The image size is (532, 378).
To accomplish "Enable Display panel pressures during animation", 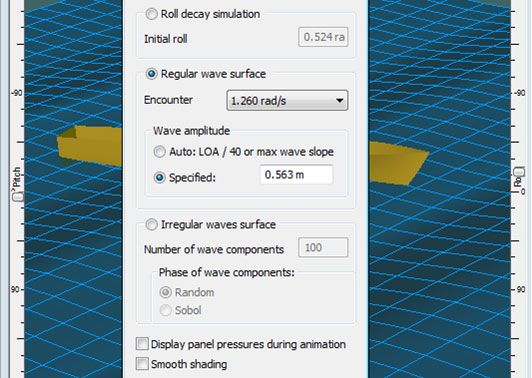I will click(142, 344).
